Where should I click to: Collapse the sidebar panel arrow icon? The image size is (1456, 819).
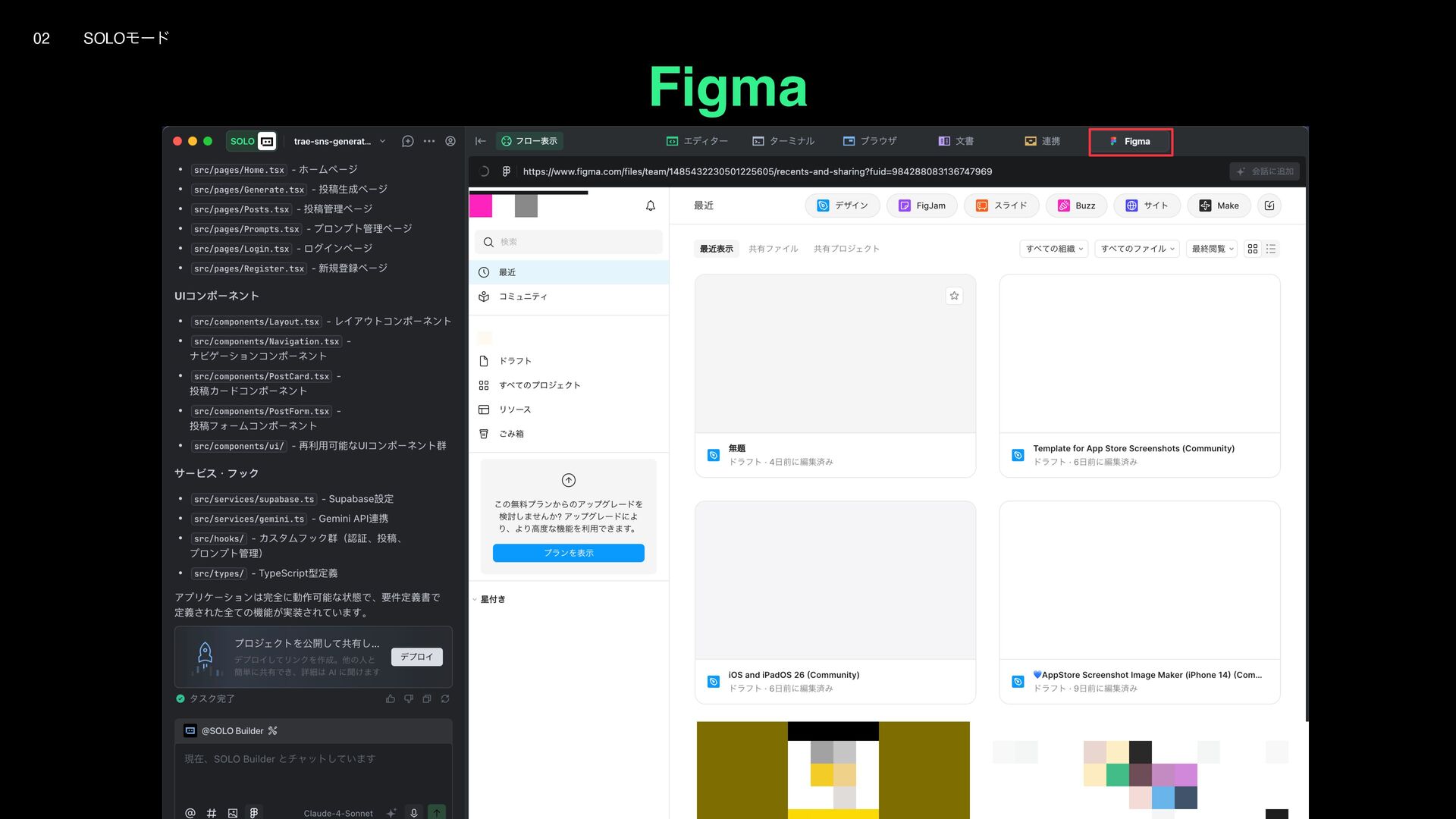480,141
